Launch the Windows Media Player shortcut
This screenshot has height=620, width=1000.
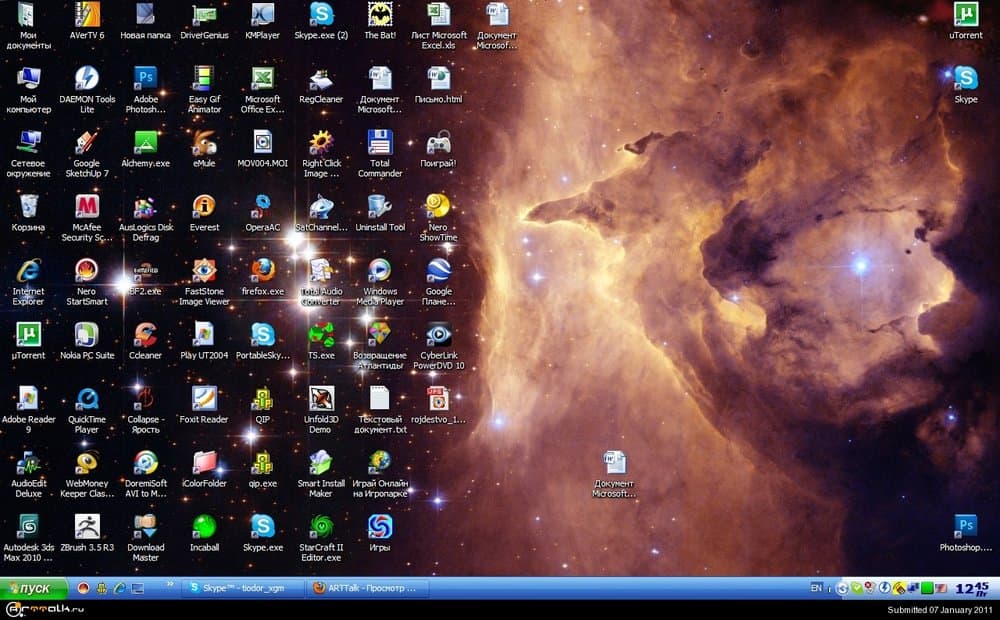379,270
